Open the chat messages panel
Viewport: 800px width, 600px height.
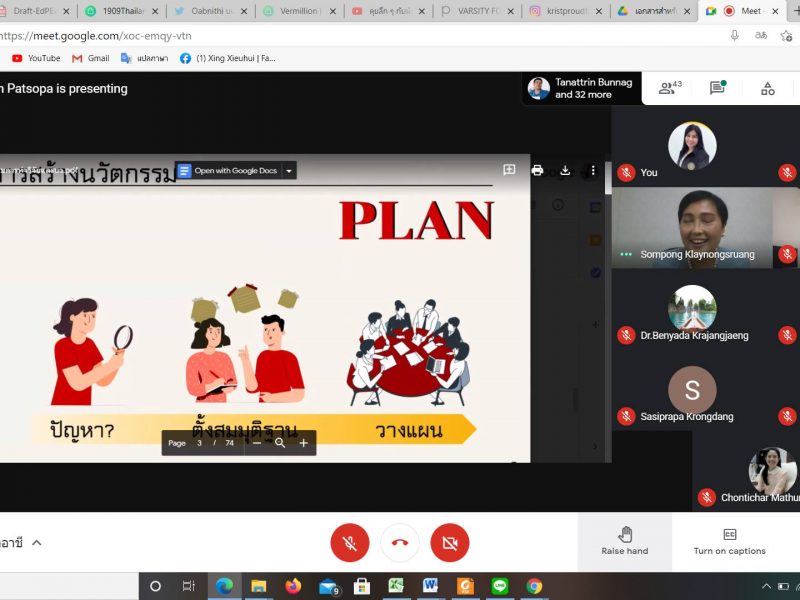coord(717,88)
